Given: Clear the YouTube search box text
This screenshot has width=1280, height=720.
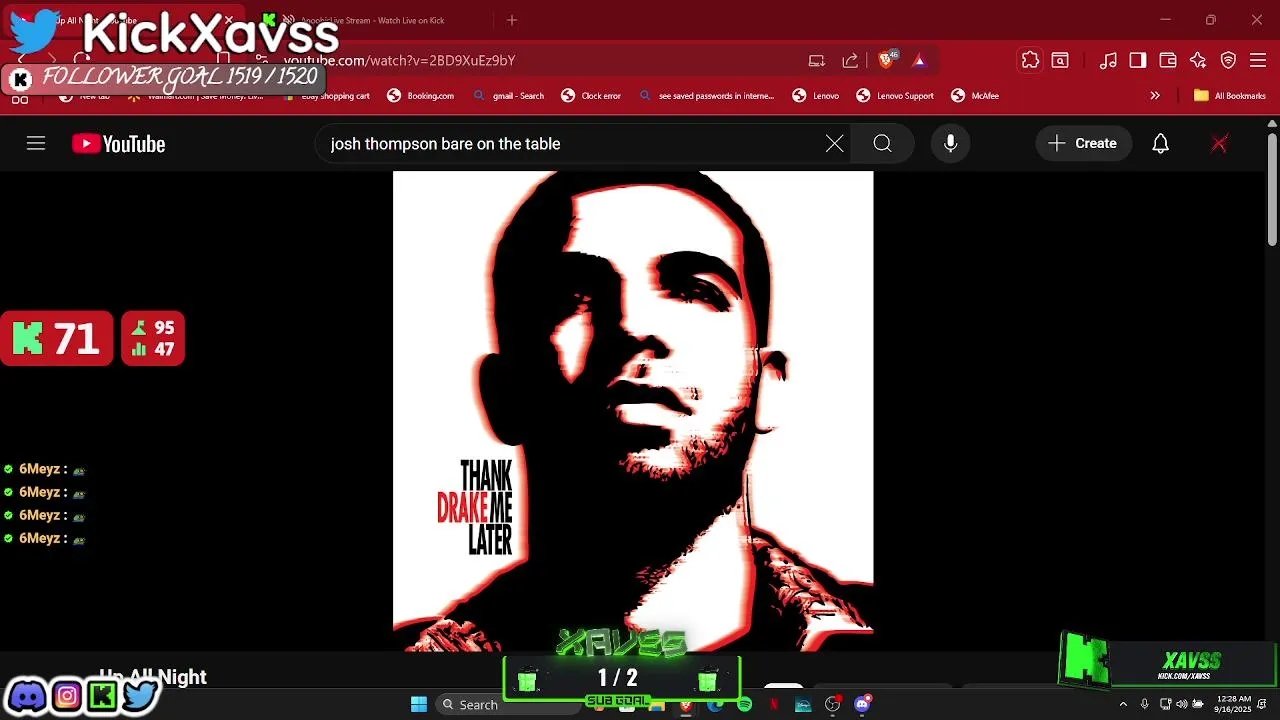Looking at the screenshot, I should pos(834,144).
